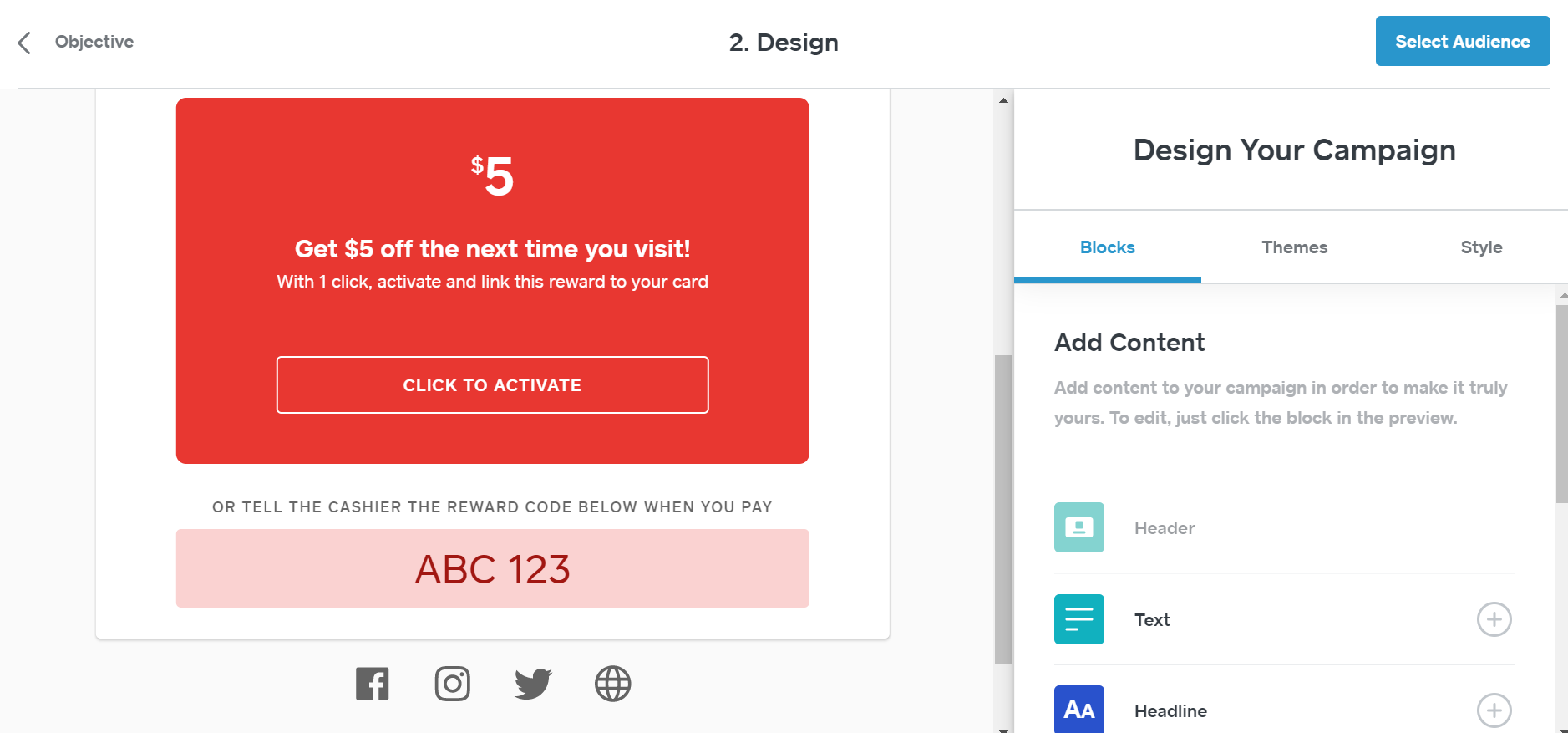Select the Text block icon
The image size is (1568, 733).
[x=1078, y=619]
